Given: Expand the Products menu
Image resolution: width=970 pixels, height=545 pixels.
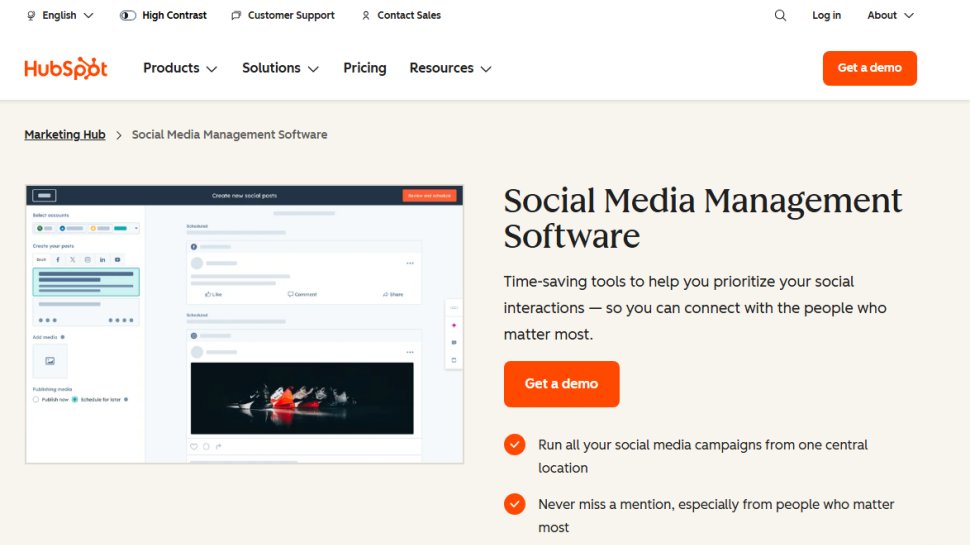Looking at the screenshot, I should [180, 68].
